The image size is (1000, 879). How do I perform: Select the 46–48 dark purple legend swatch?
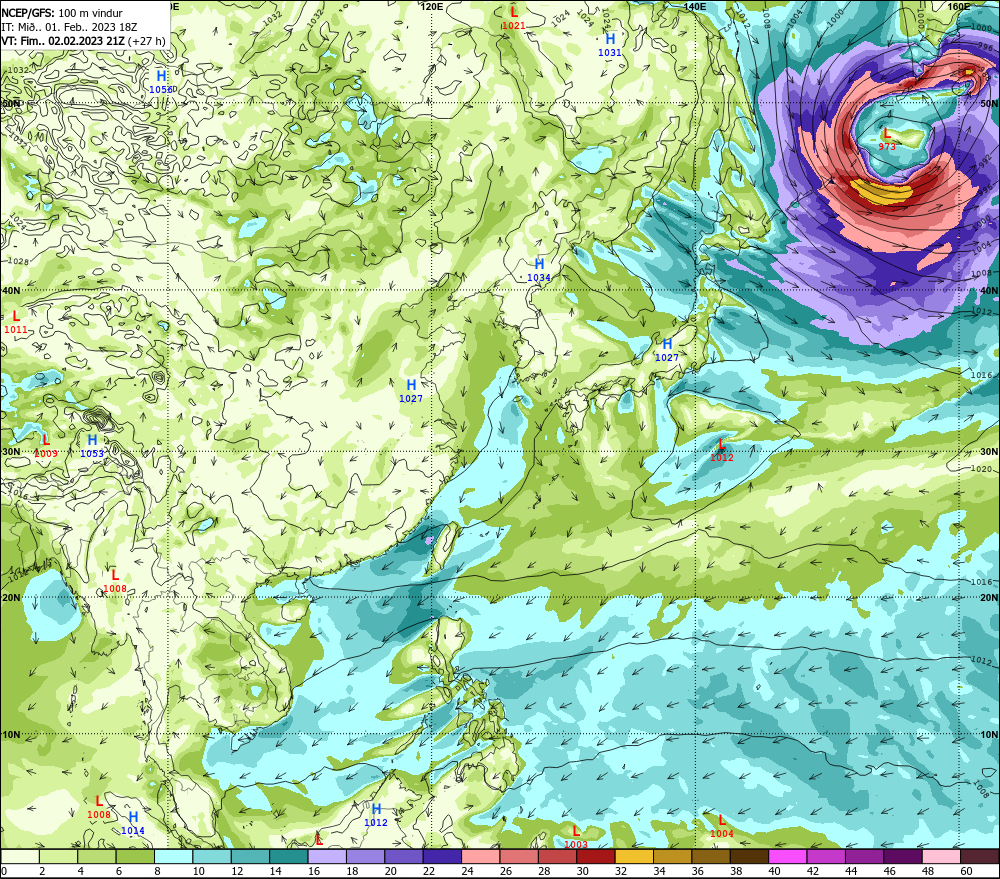(903, 856)
